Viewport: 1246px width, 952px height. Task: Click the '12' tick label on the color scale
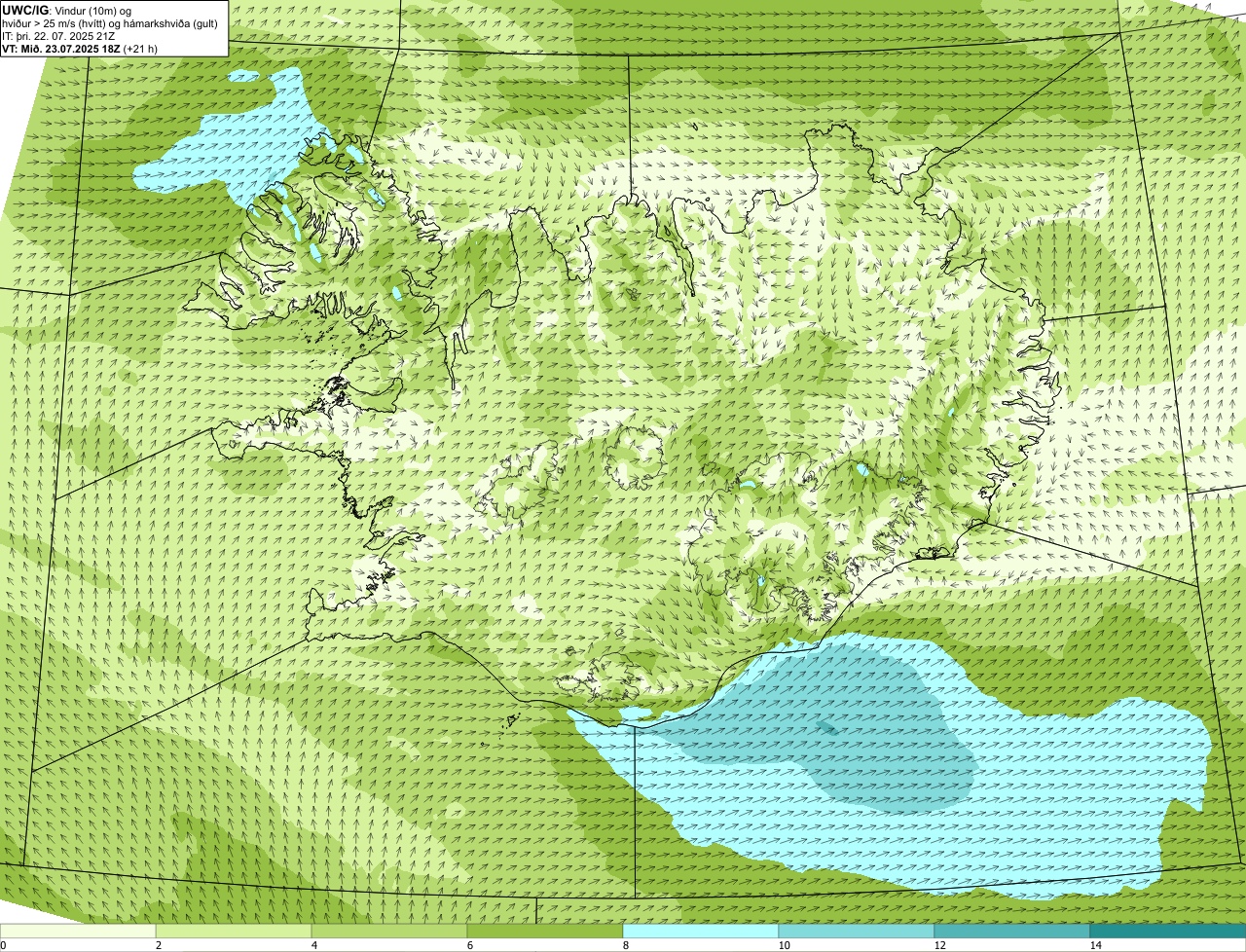938,945
